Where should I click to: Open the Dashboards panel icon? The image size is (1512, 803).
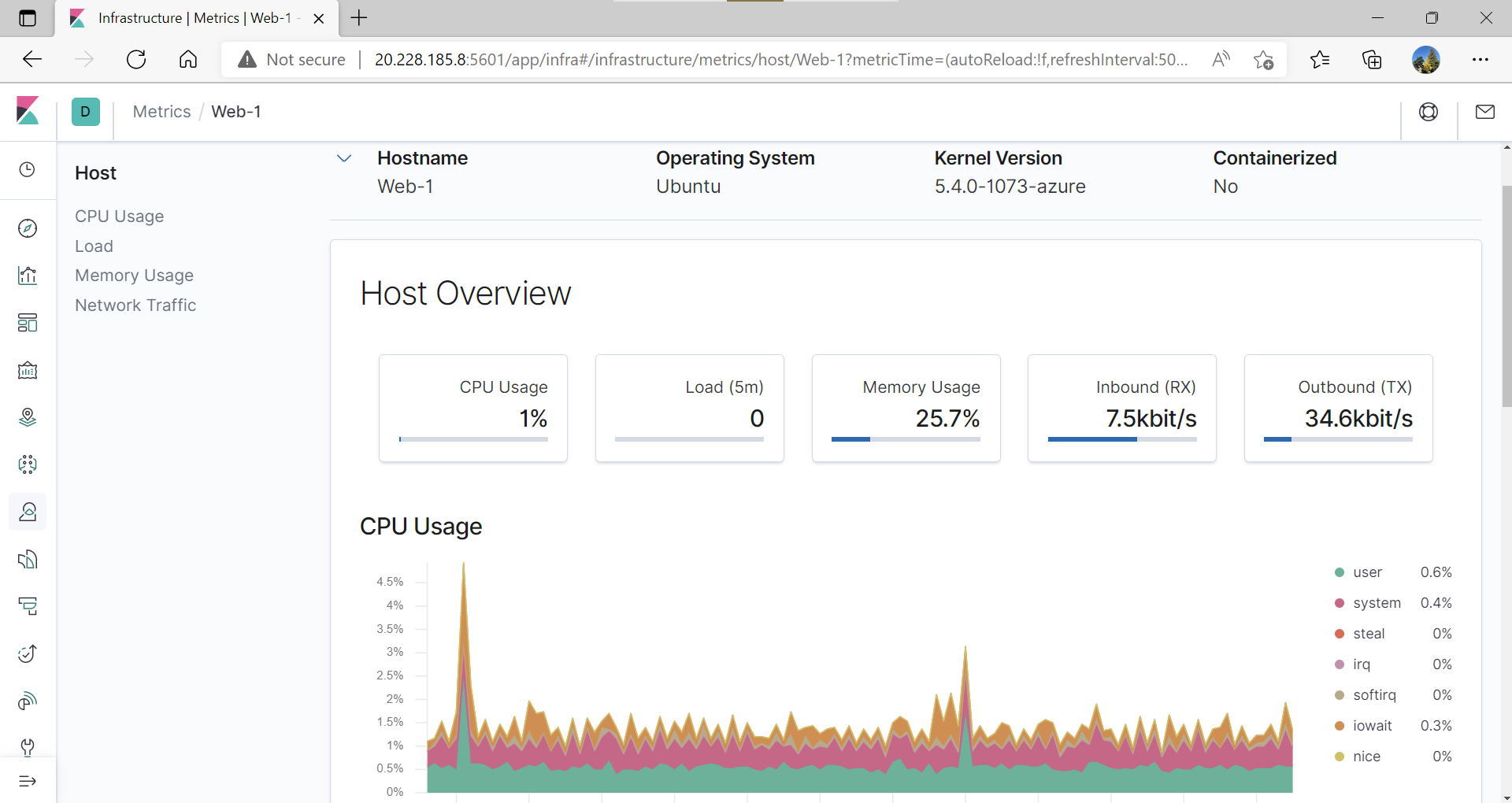28,323
